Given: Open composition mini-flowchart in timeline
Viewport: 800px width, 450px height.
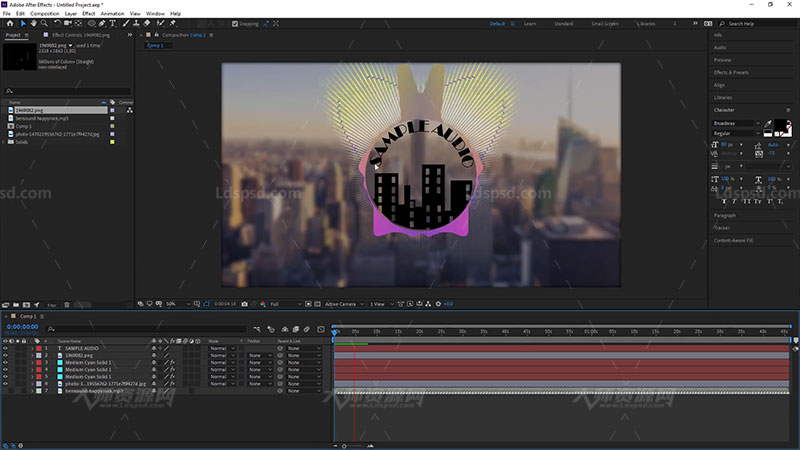Looking at the screenshot, I should (257, 330).
